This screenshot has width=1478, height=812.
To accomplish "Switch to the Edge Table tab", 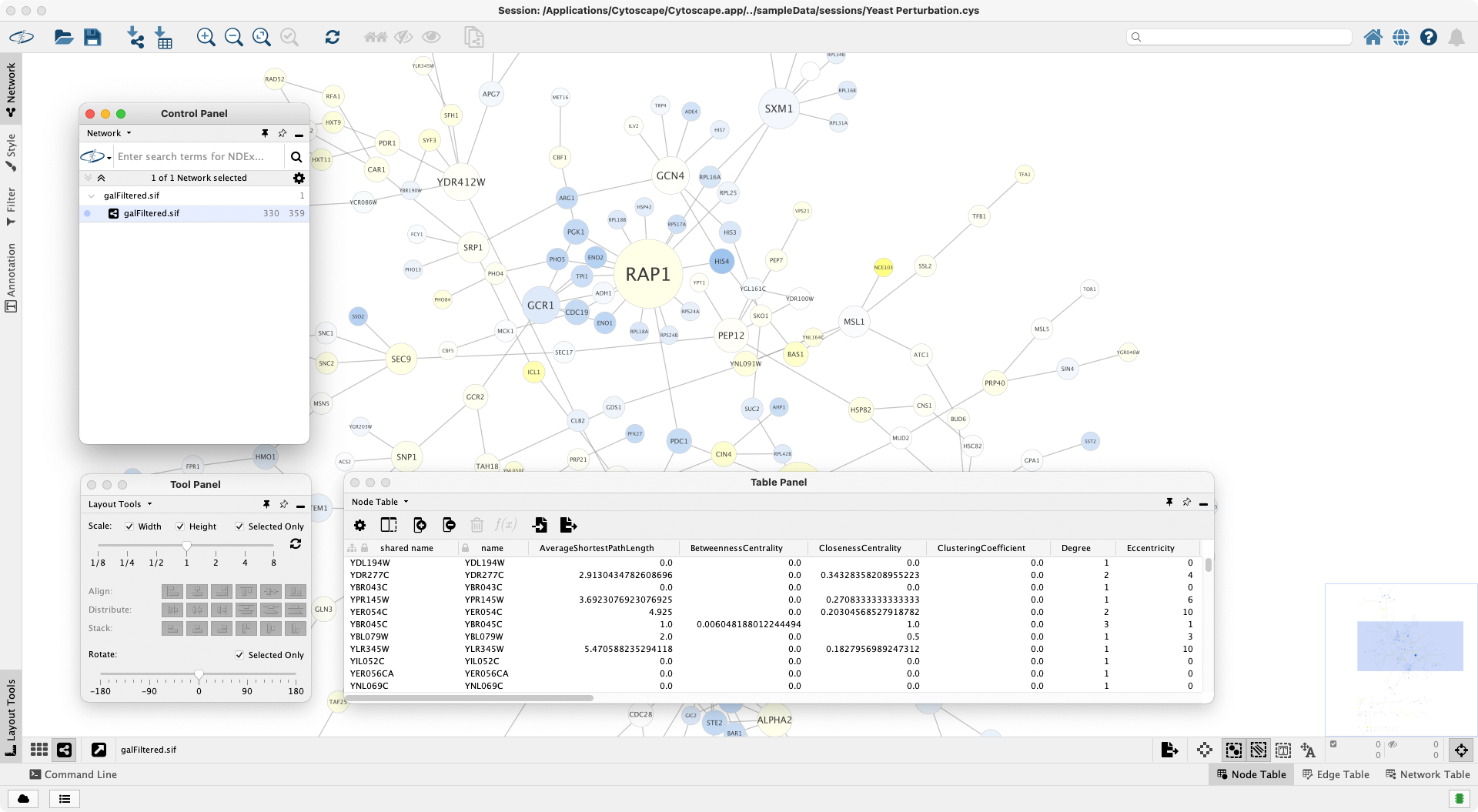I will 1336,774.
